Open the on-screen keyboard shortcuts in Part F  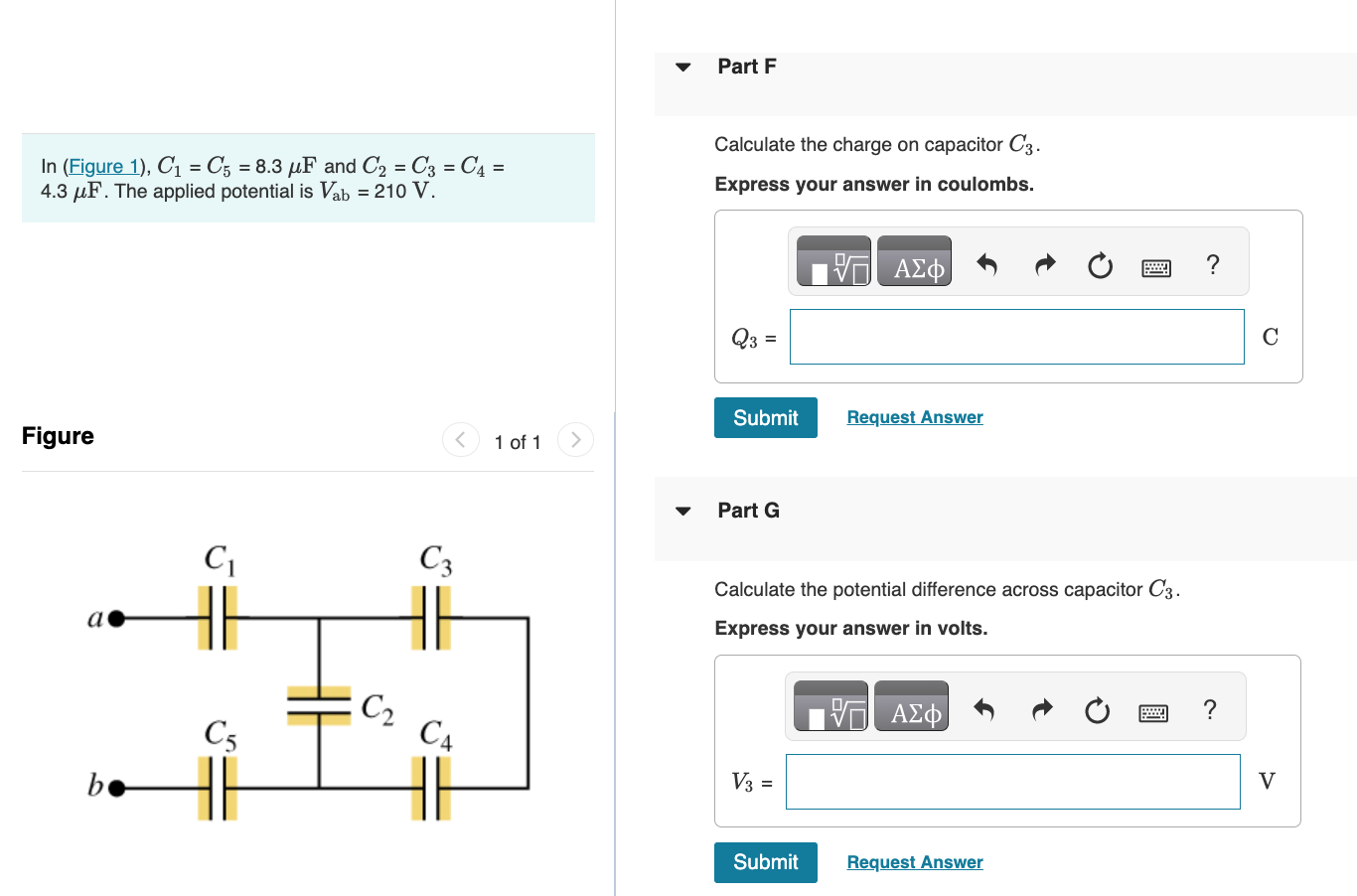pyautogui.click(x=1155, y=266)
